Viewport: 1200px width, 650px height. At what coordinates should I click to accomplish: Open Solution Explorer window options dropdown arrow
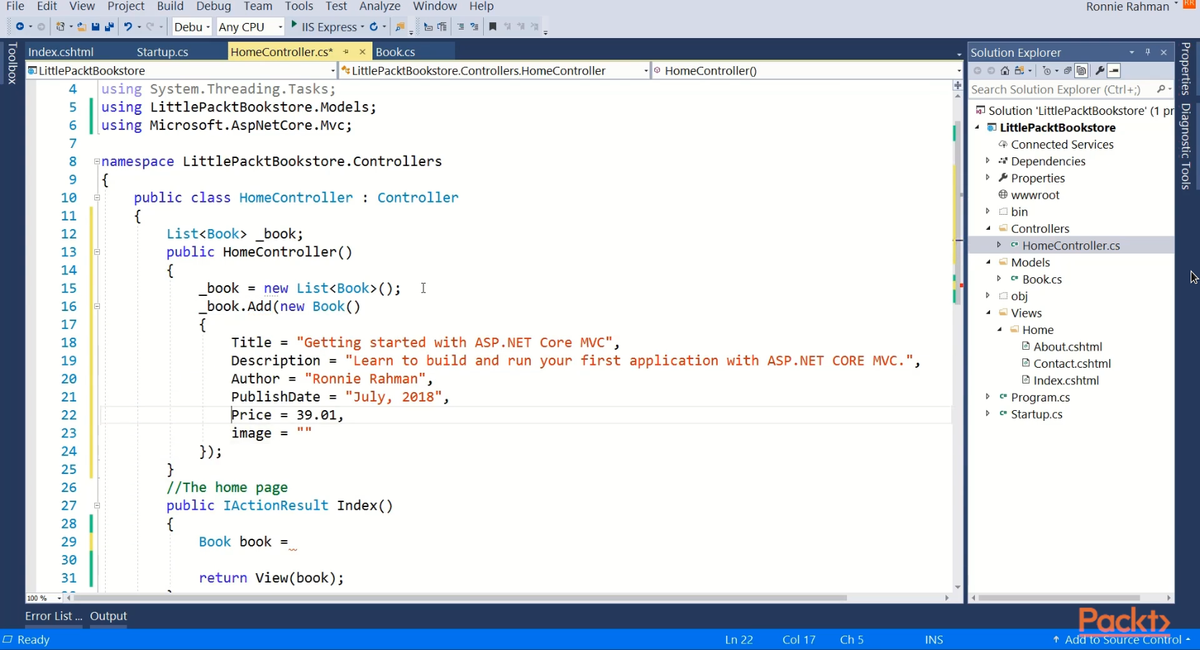pos(1131,52)
